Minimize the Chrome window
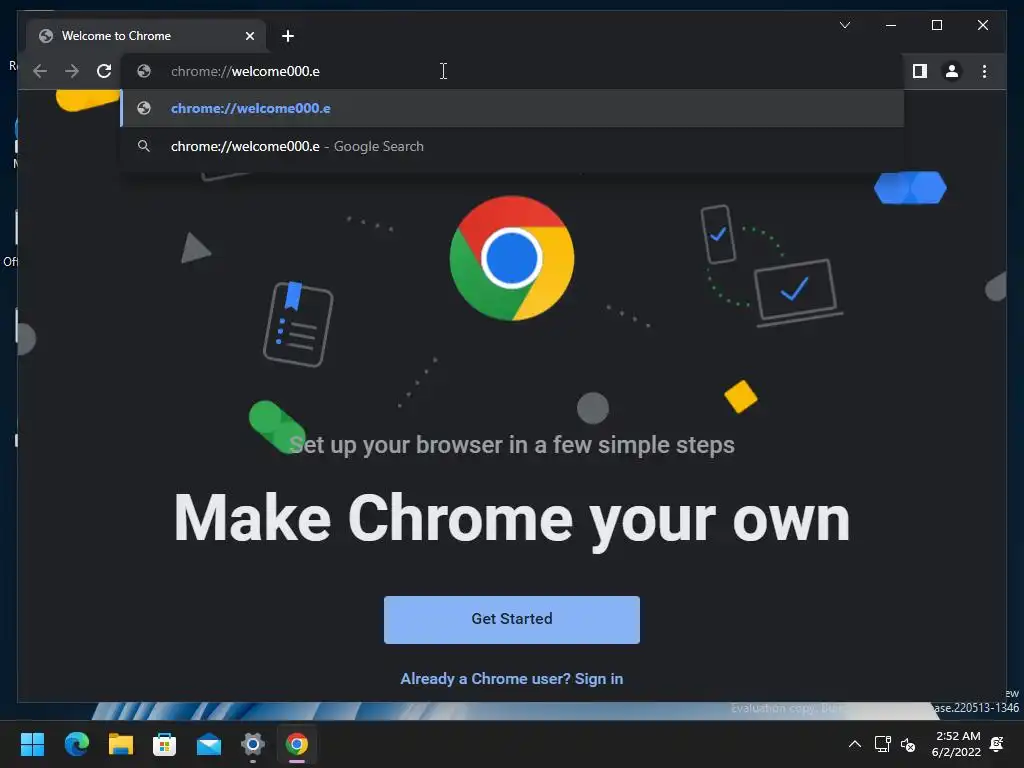Image resolution: width=1024 pixels, height=768 pixels. coord(891,25)
